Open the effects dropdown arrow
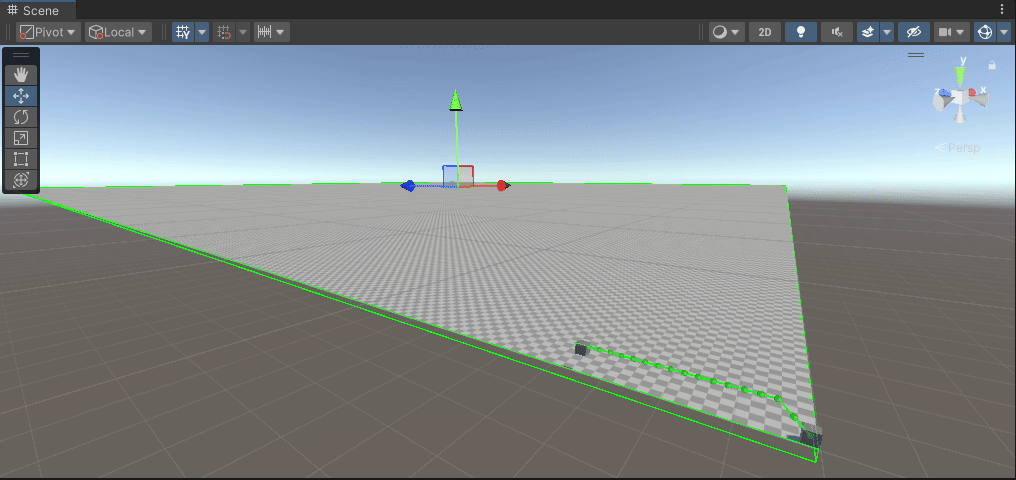The width and height of the screenshot is (1016, 480). (886, 32)
